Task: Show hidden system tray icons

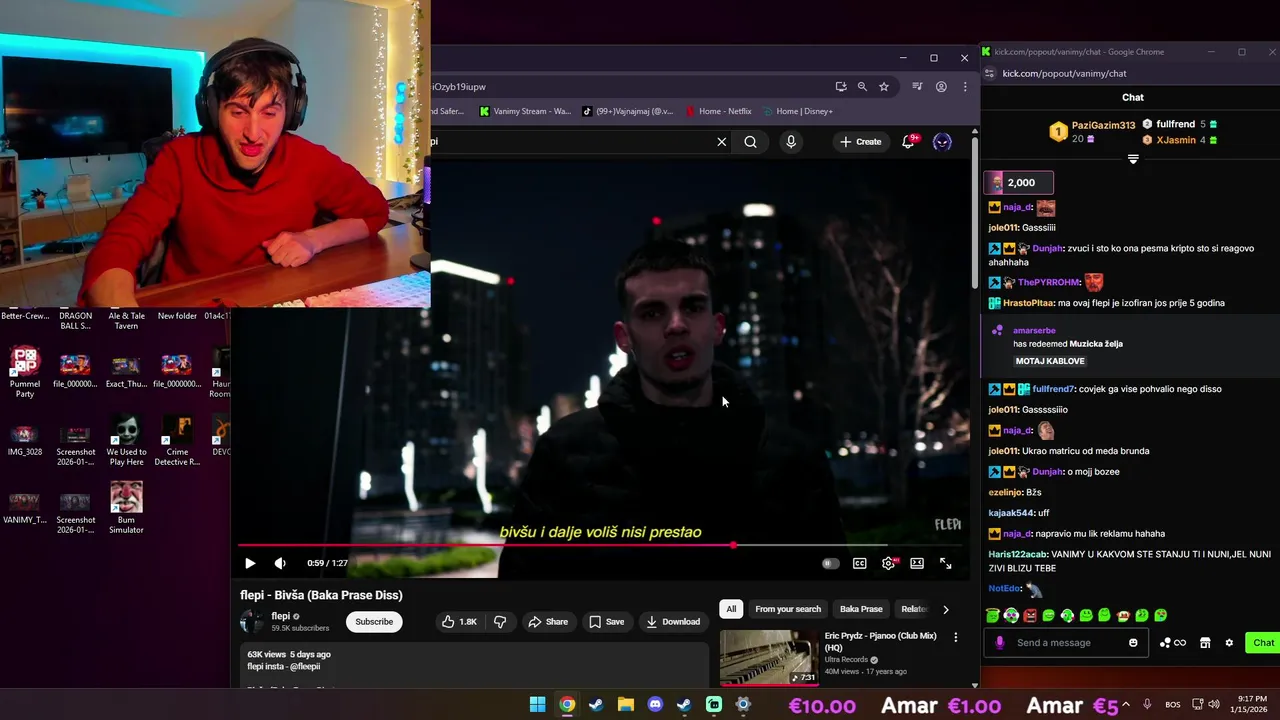Action: [1126, 705]
